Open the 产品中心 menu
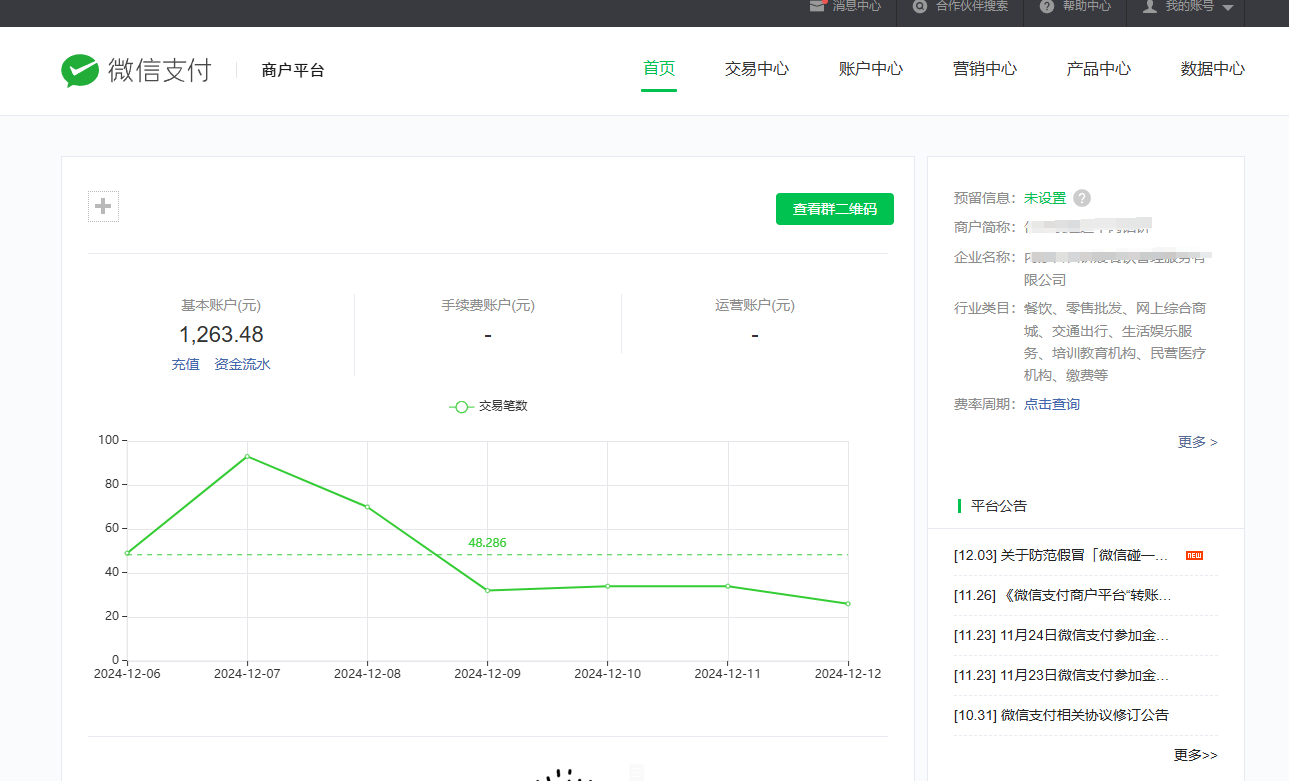The image size is (1289, 781). [1099, 69]
